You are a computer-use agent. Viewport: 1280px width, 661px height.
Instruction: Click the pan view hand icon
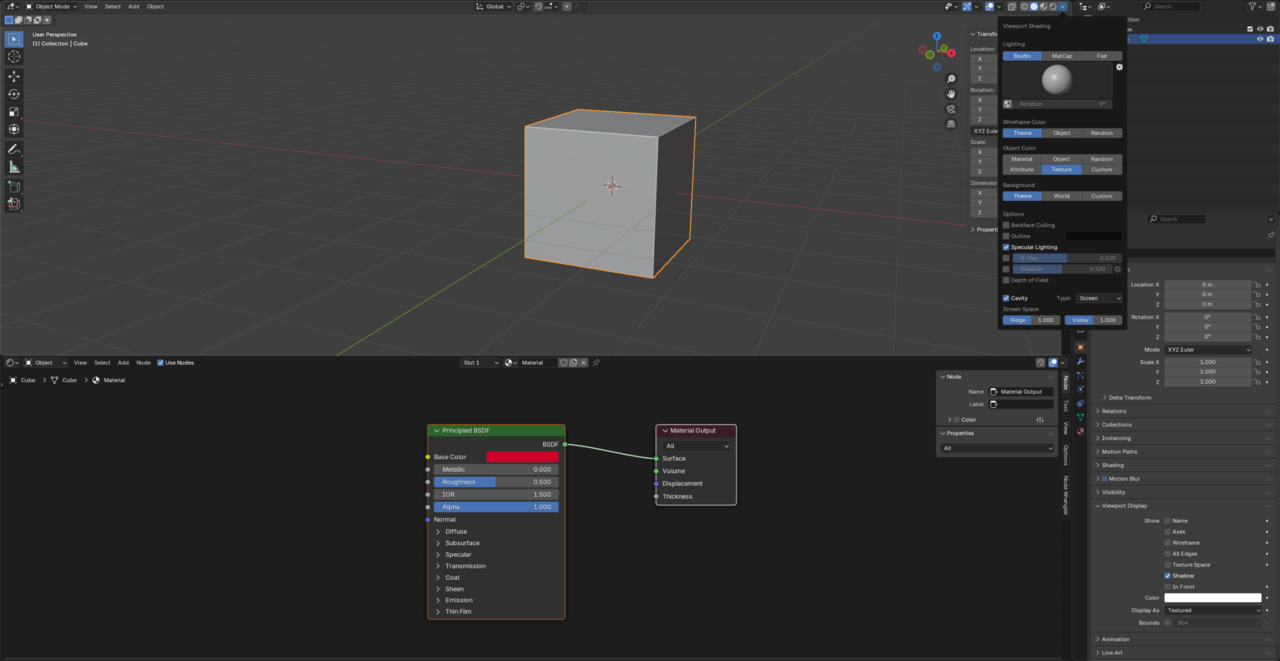tap(951, 94)
